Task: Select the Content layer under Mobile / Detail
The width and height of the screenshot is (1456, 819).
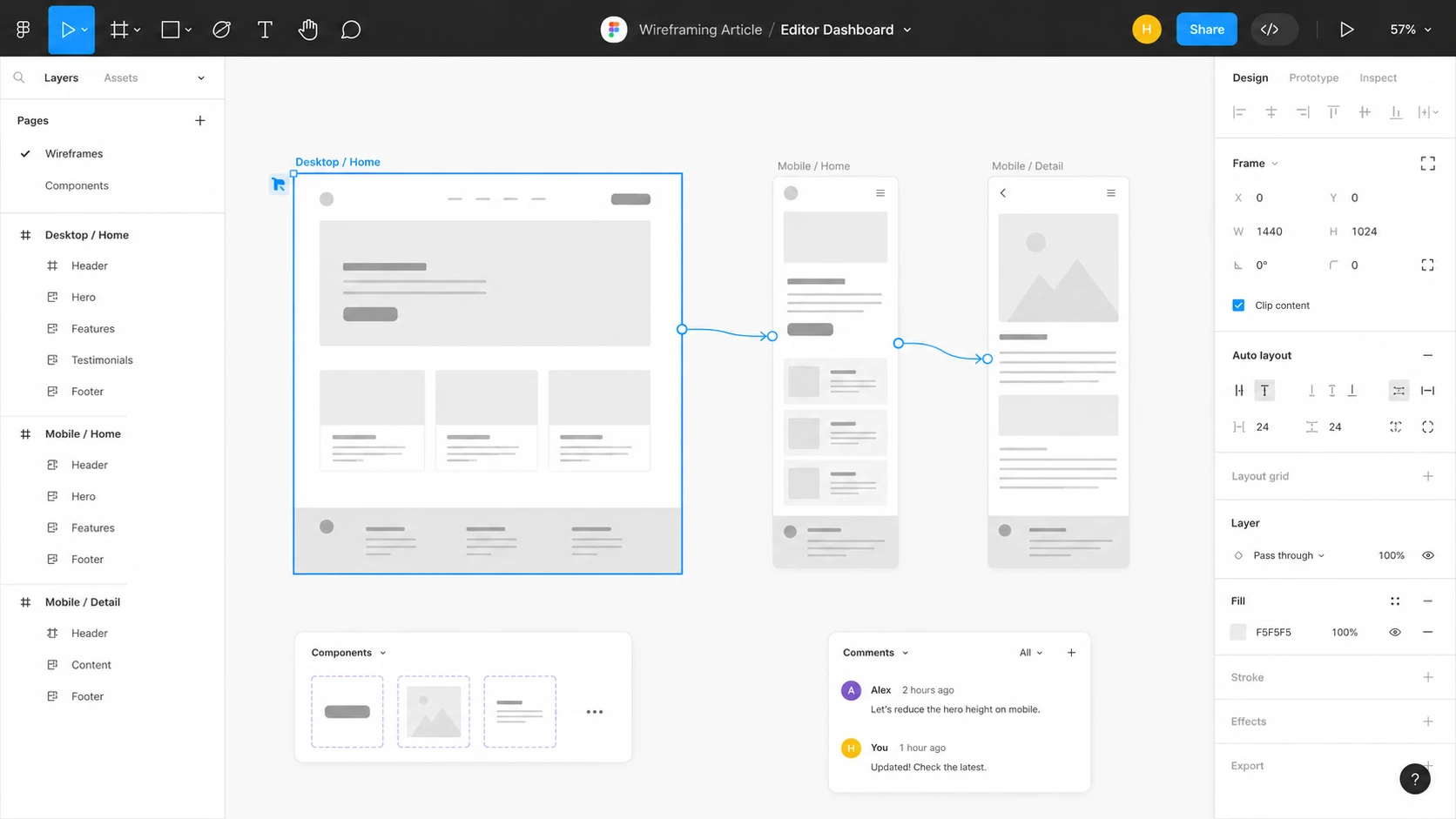Action: [91, 665]
